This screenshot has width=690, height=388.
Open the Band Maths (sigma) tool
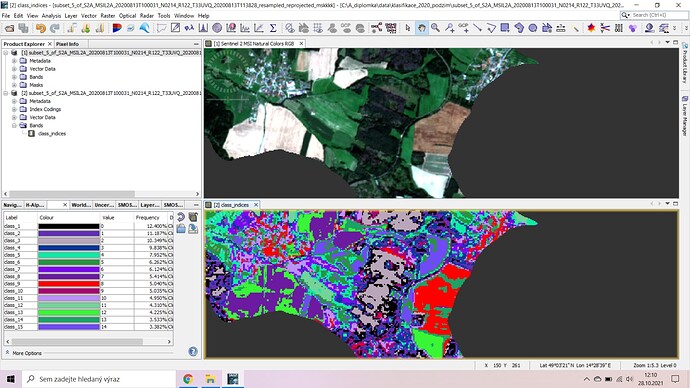click(273, 28)
